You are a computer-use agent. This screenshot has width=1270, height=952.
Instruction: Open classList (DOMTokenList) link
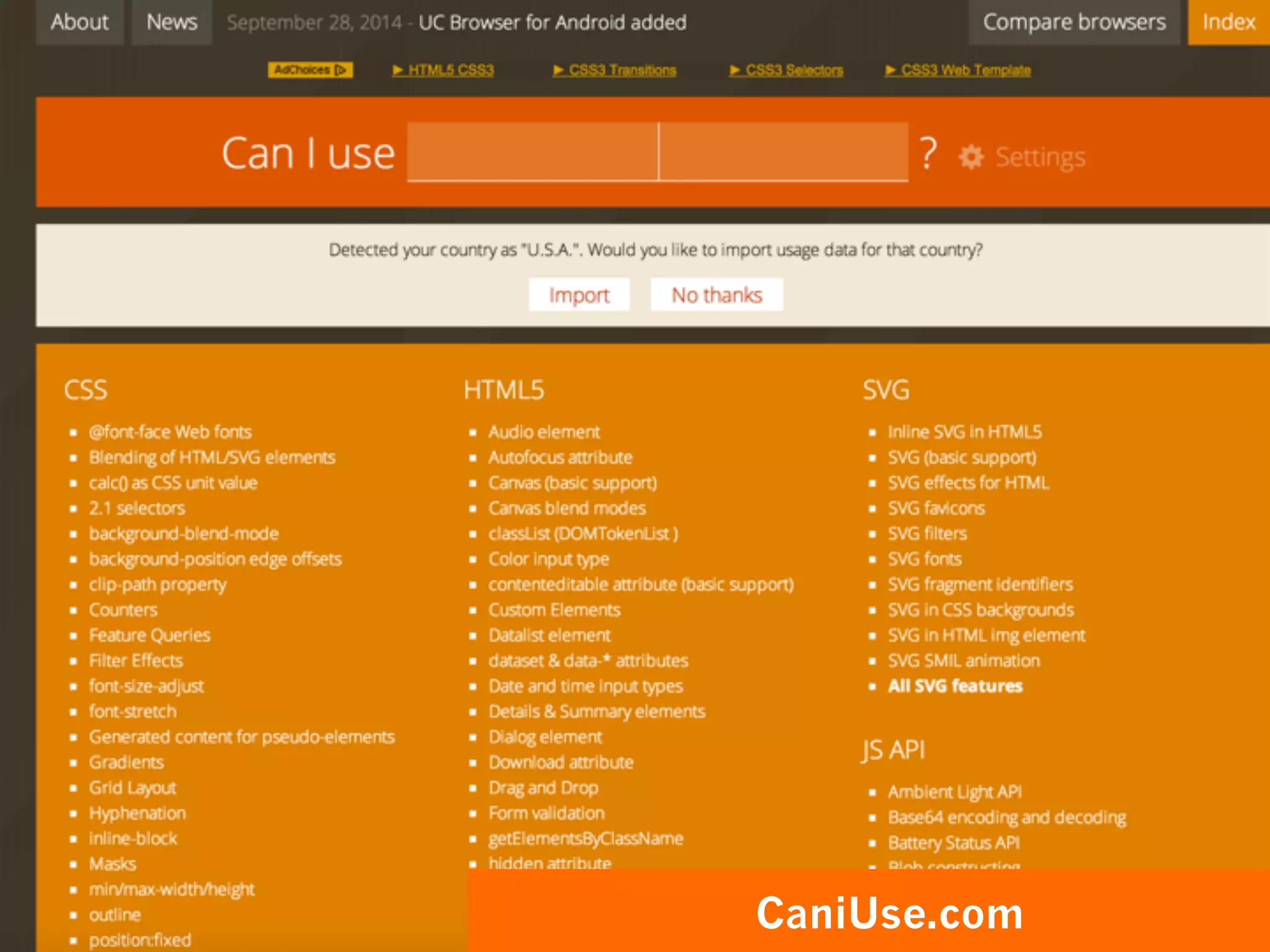[583, 534]
